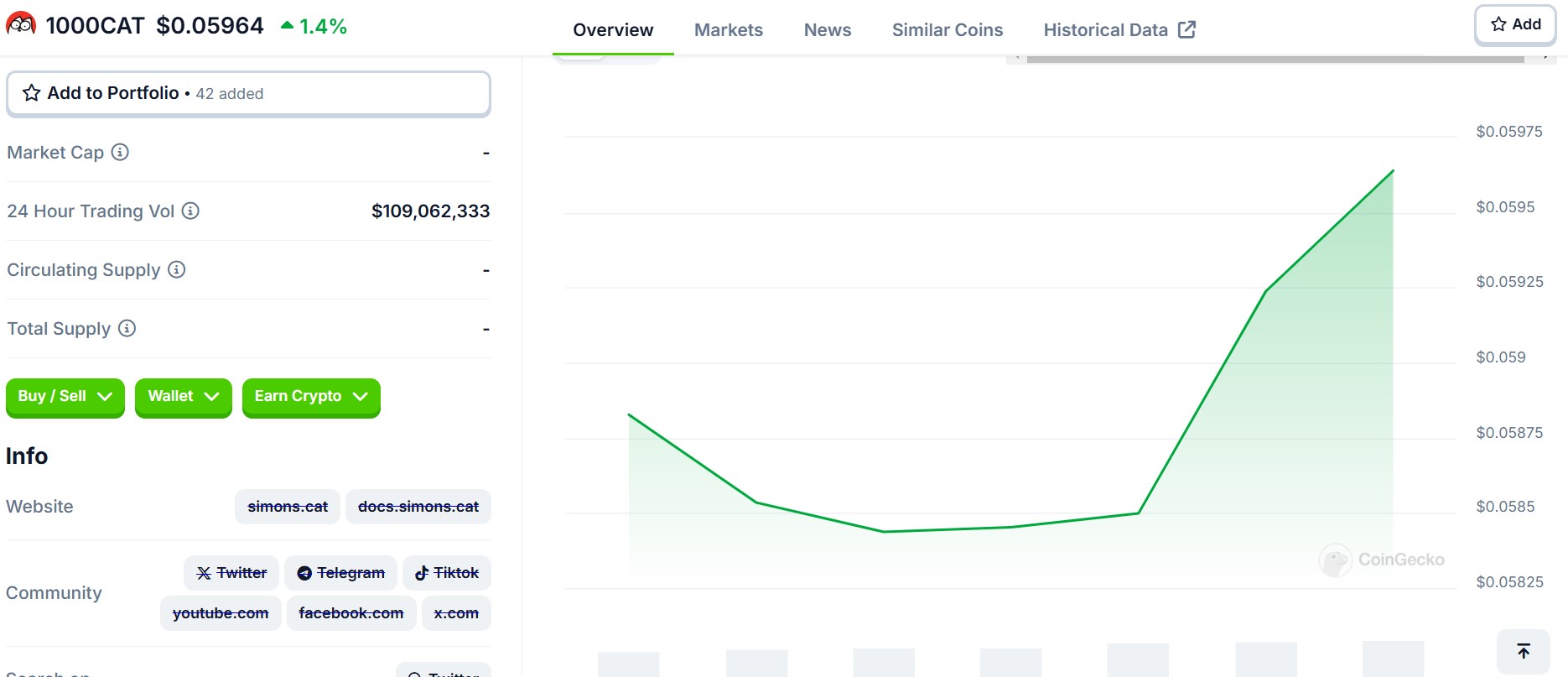1568x677 pixels.
Task: Click the star icon in the top Add button
Action: (x=1498, y=24)
